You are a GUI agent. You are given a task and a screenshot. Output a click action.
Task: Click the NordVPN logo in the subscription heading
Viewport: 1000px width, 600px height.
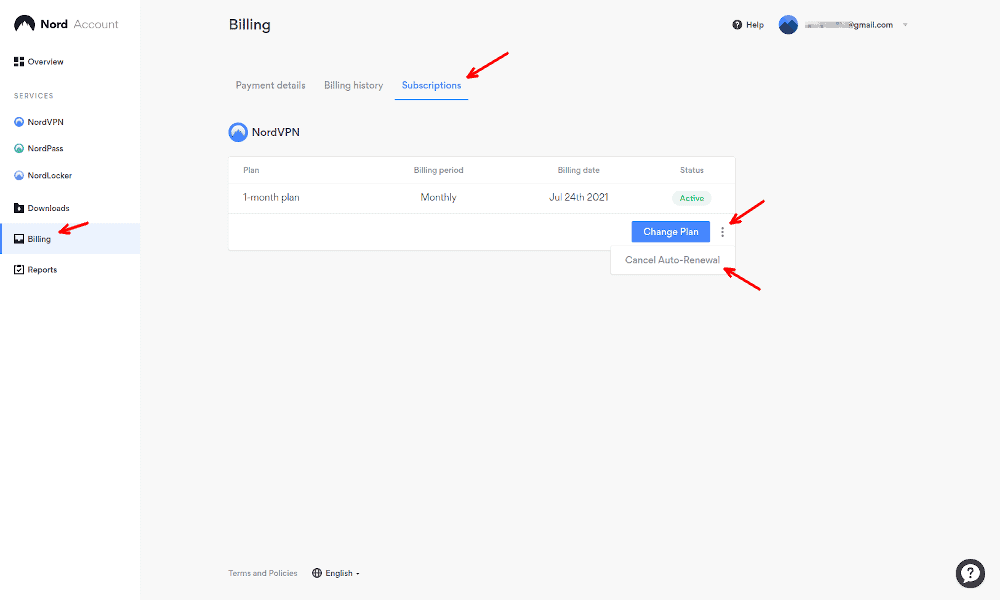click(x=238, y=132)
